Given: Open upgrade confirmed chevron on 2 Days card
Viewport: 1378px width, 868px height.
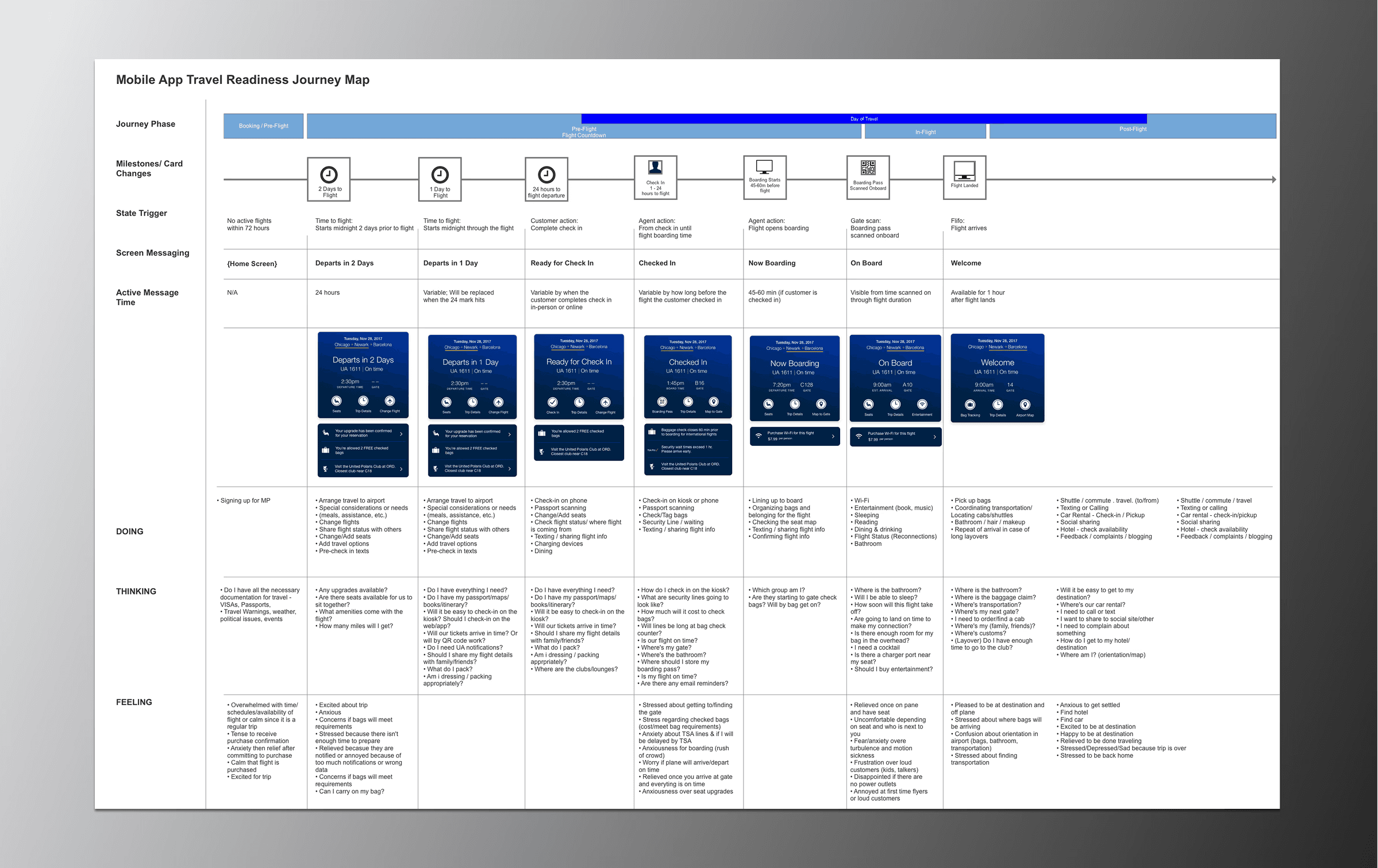Looking at the screenshot, I should click(401, 434).
